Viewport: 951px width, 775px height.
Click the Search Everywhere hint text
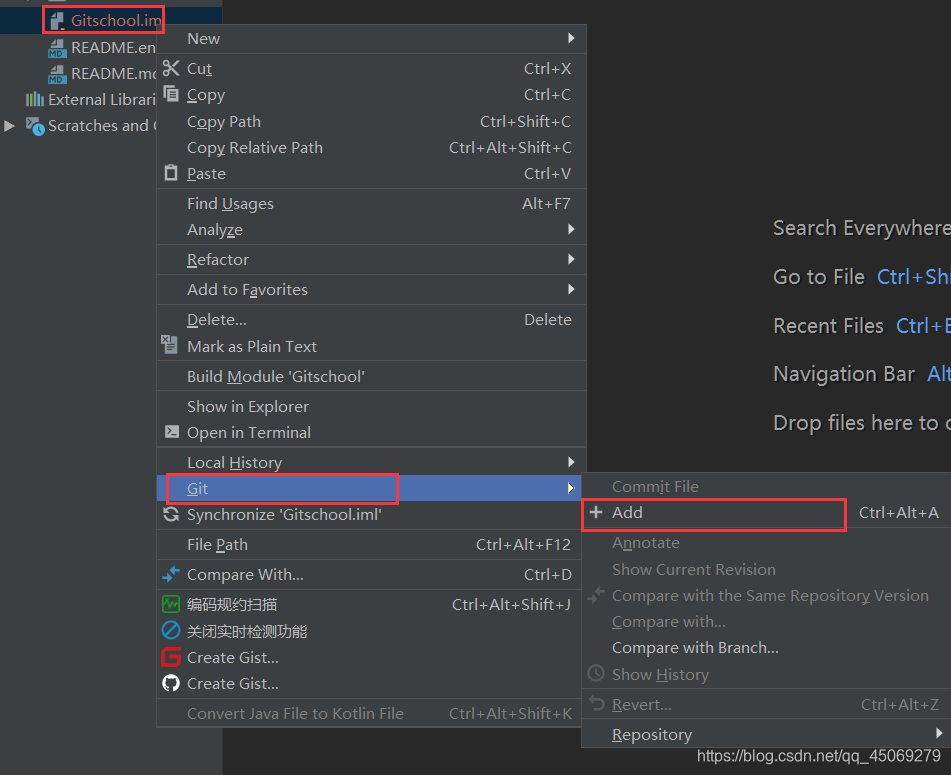pyautogui.click(x=862, y=228)
